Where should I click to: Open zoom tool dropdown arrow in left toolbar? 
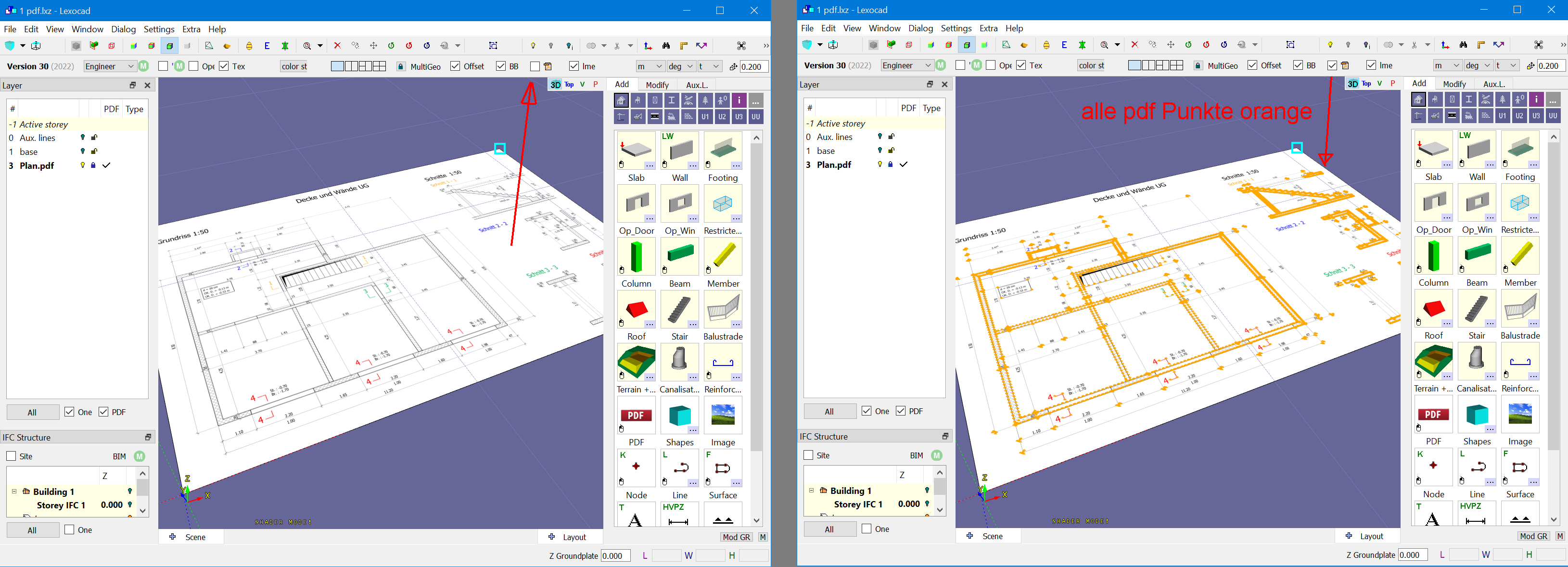coord(320,46)
